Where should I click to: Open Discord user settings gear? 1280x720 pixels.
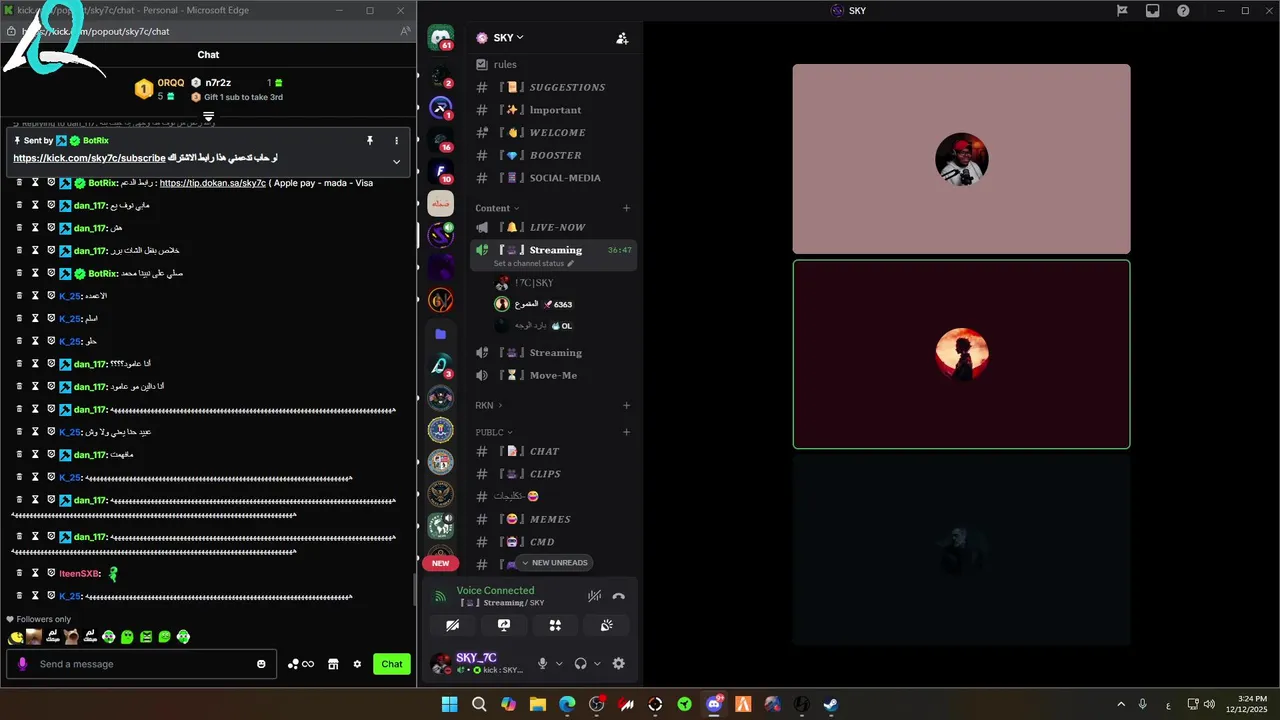[x=618, y=663]
